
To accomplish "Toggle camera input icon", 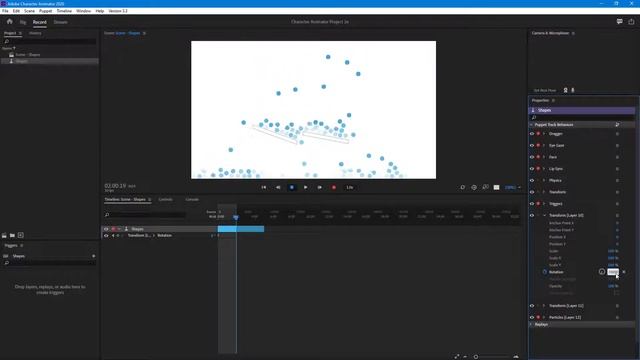I will click(566, 90).
